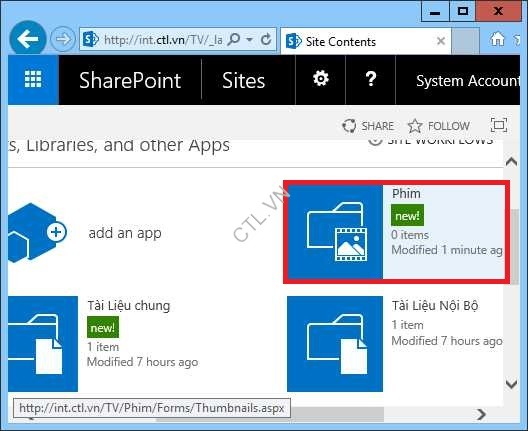Viewport: 528px width, 431px height.
Task: Refresh the page with reload icon
Action: click(x=266, y=40)
